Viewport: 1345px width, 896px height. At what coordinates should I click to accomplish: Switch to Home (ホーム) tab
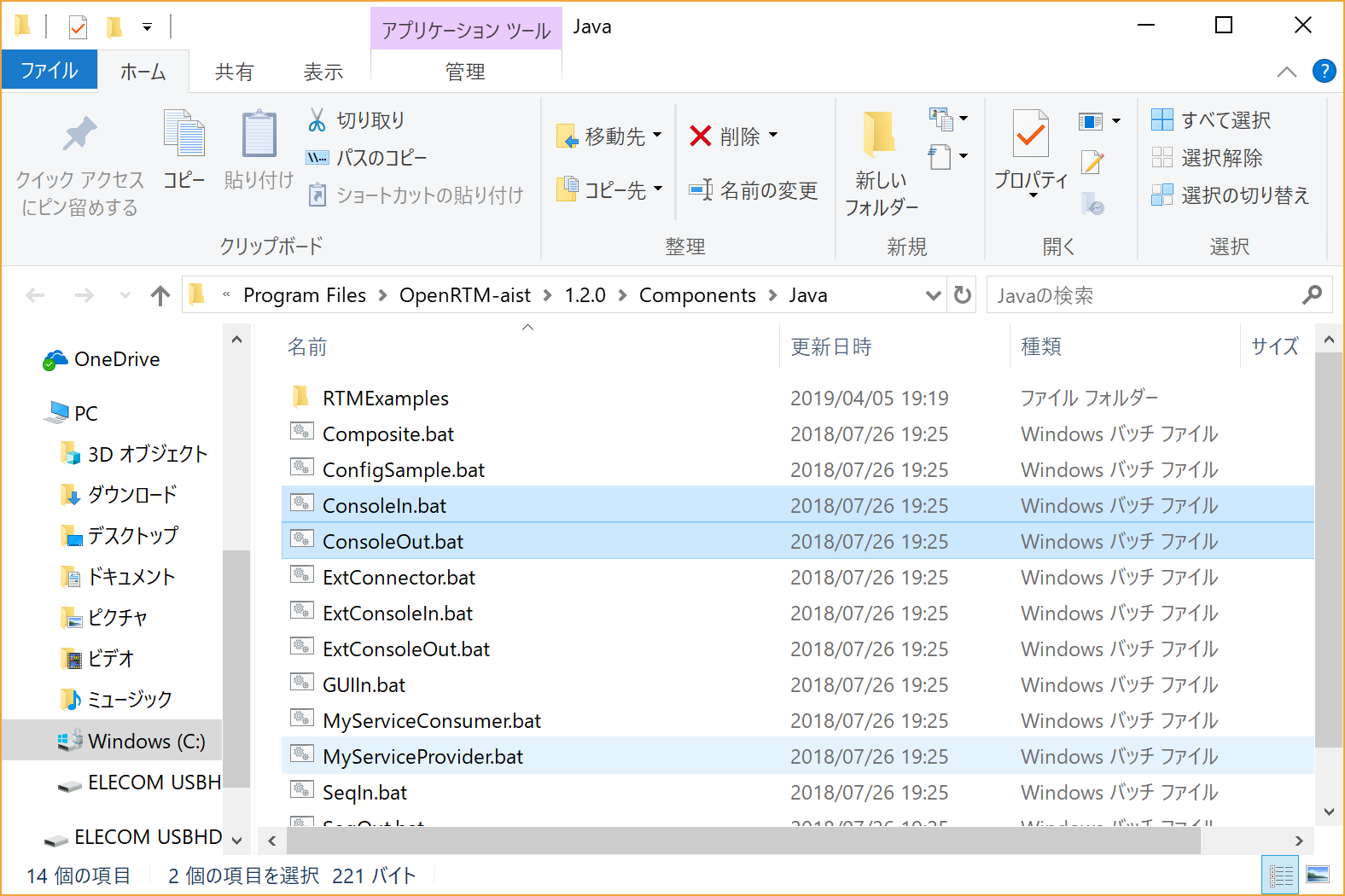(x=143, y=72)
